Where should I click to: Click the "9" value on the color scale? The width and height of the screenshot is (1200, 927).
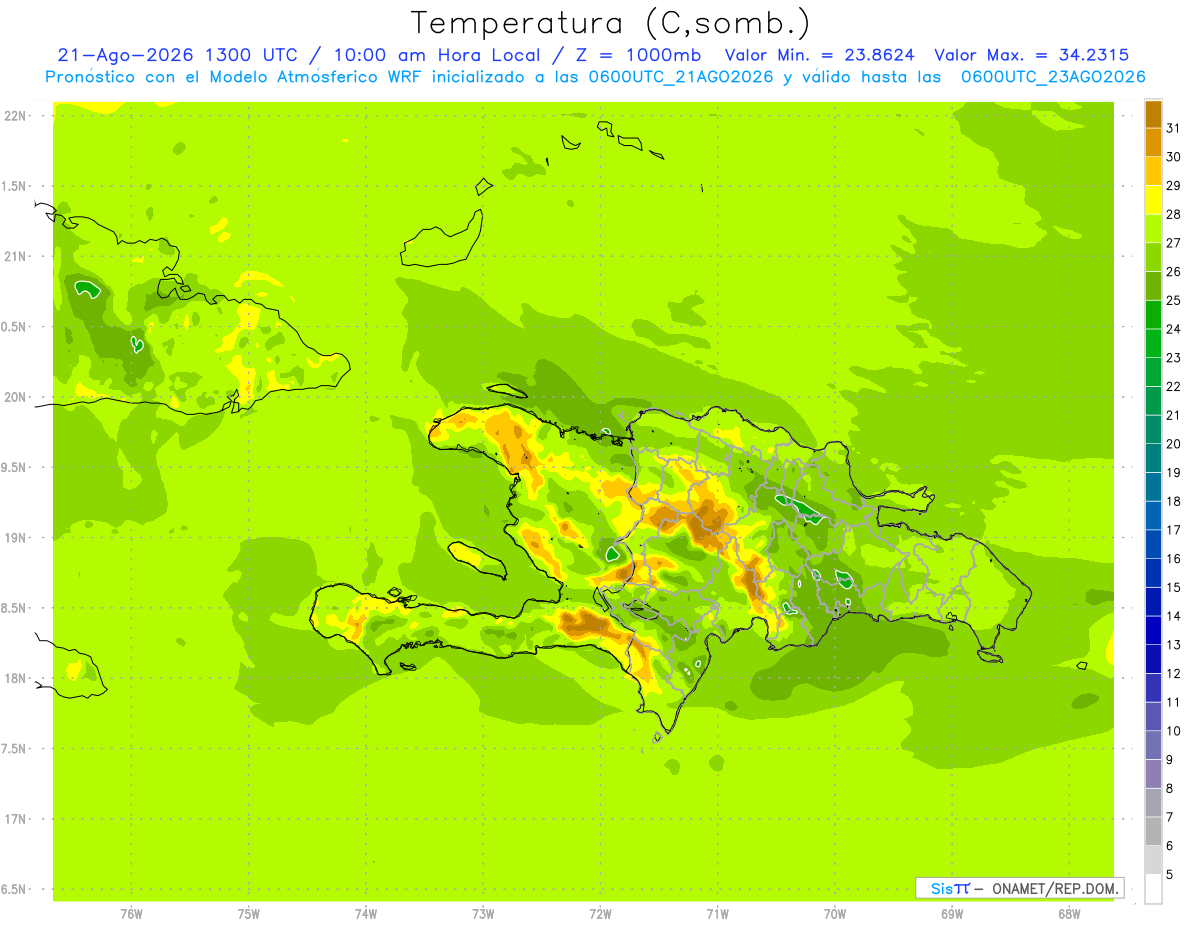pos(1170,760)
